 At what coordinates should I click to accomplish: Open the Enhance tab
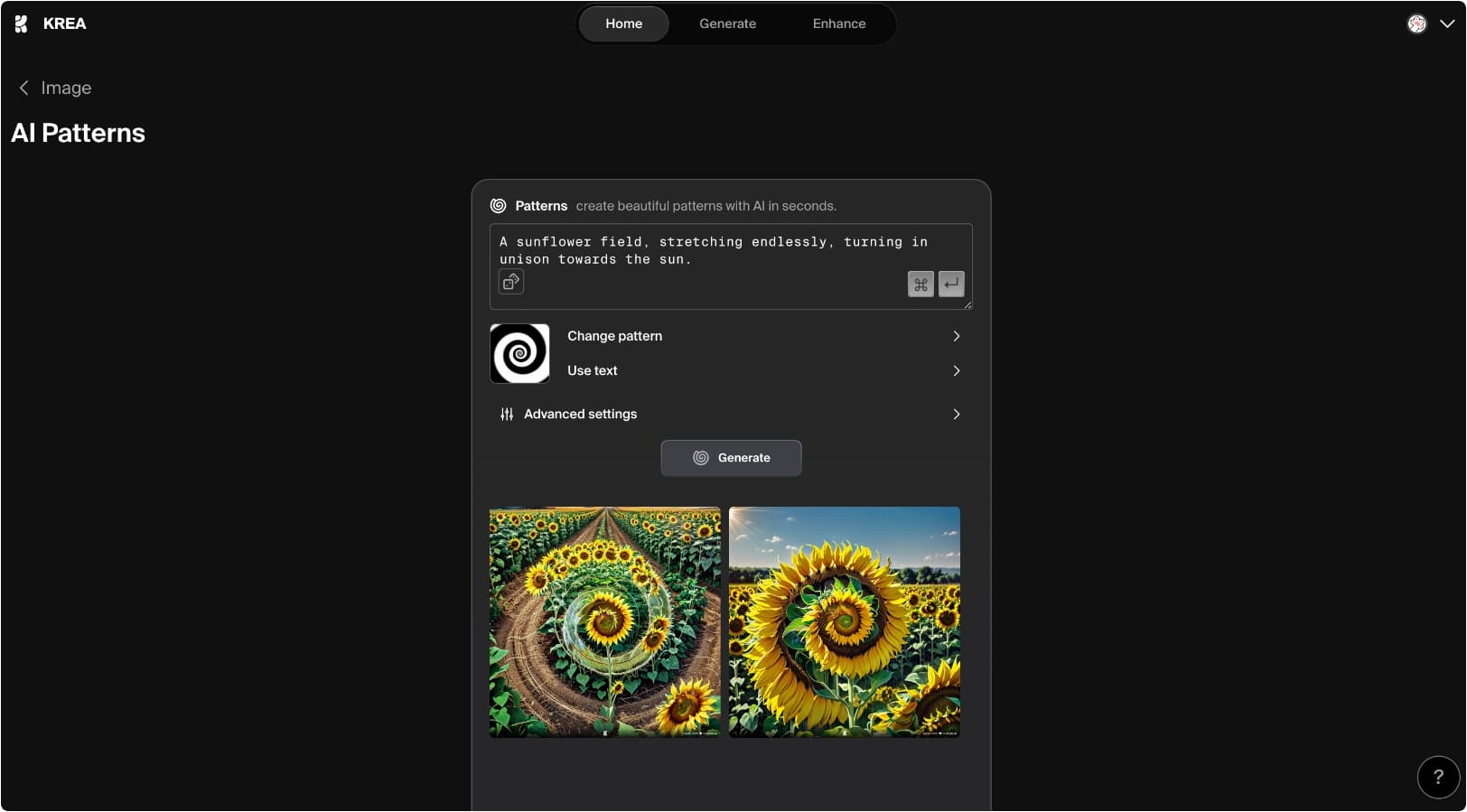click(x=838, y=24)
